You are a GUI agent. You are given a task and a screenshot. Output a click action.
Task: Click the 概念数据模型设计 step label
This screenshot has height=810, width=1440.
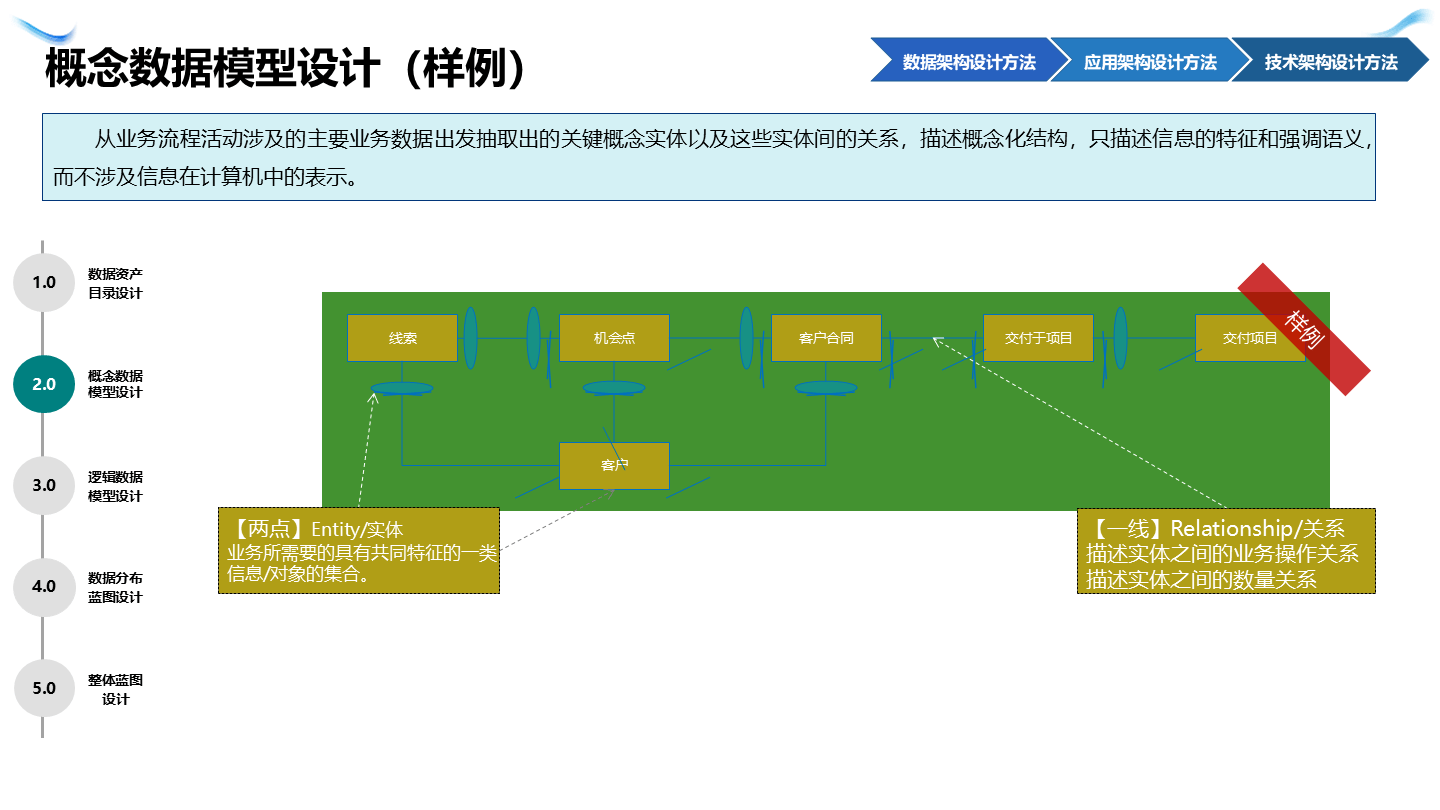tap(115, 384)
